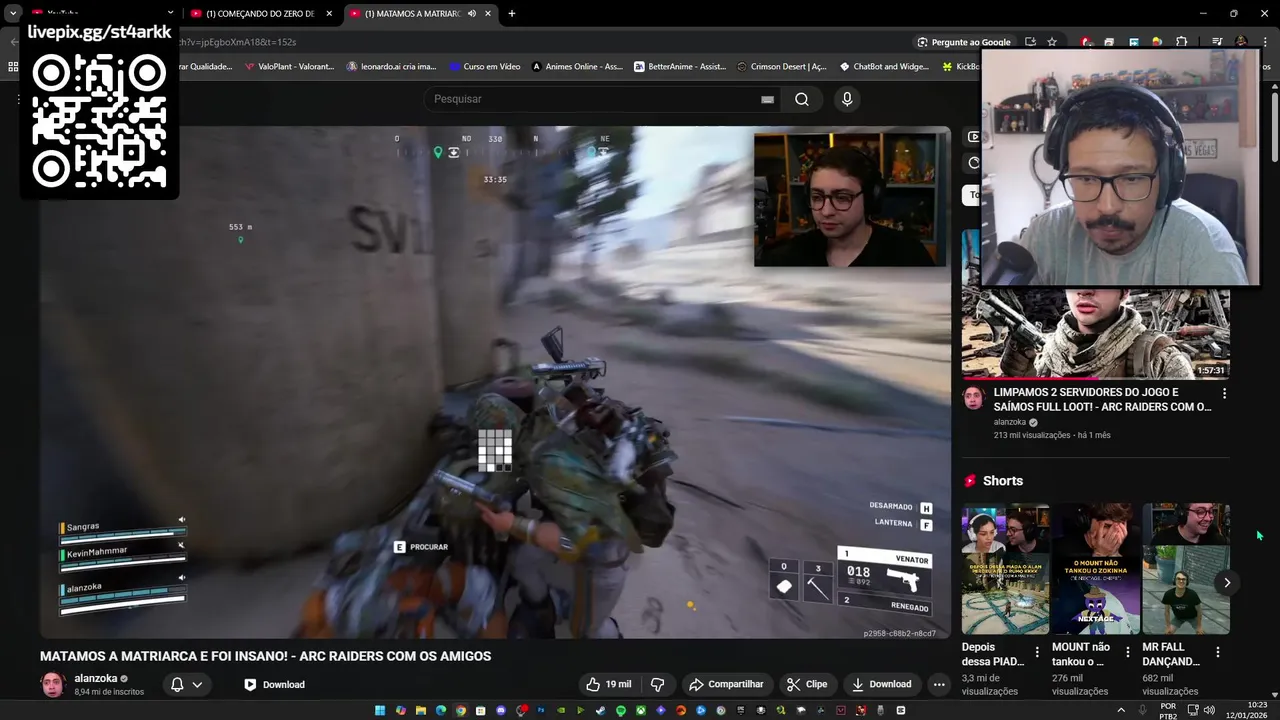Screen dimensions: 1280x720
Task: Open the Depois dessa PIAD short thumbnail
Action: pos(1006,569)
